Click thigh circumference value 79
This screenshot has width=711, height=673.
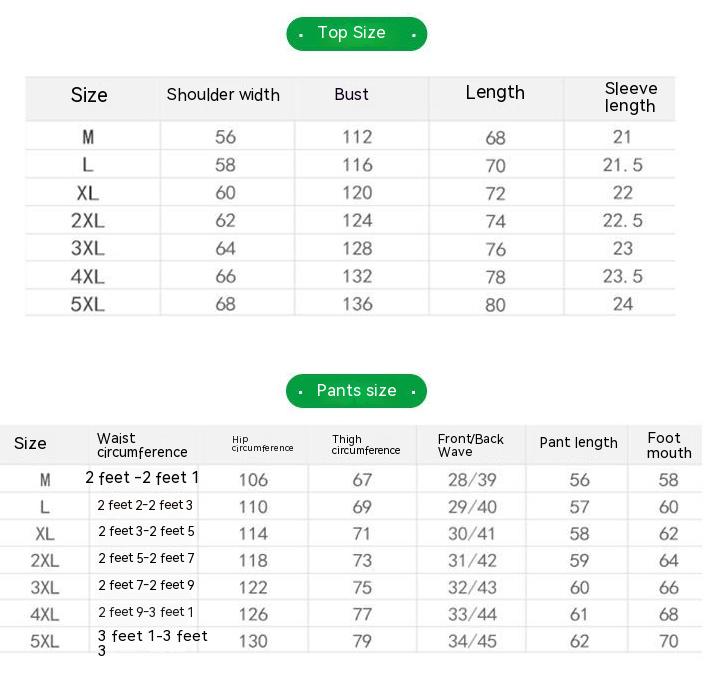[x=362, y=641]
